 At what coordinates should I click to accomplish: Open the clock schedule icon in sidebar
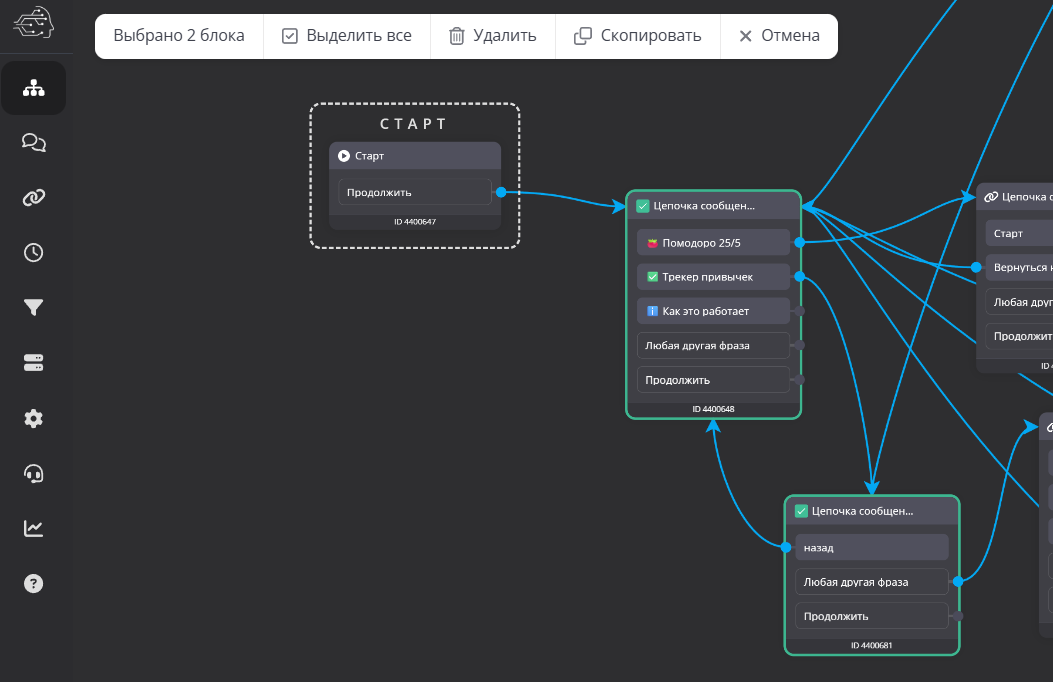34,253
